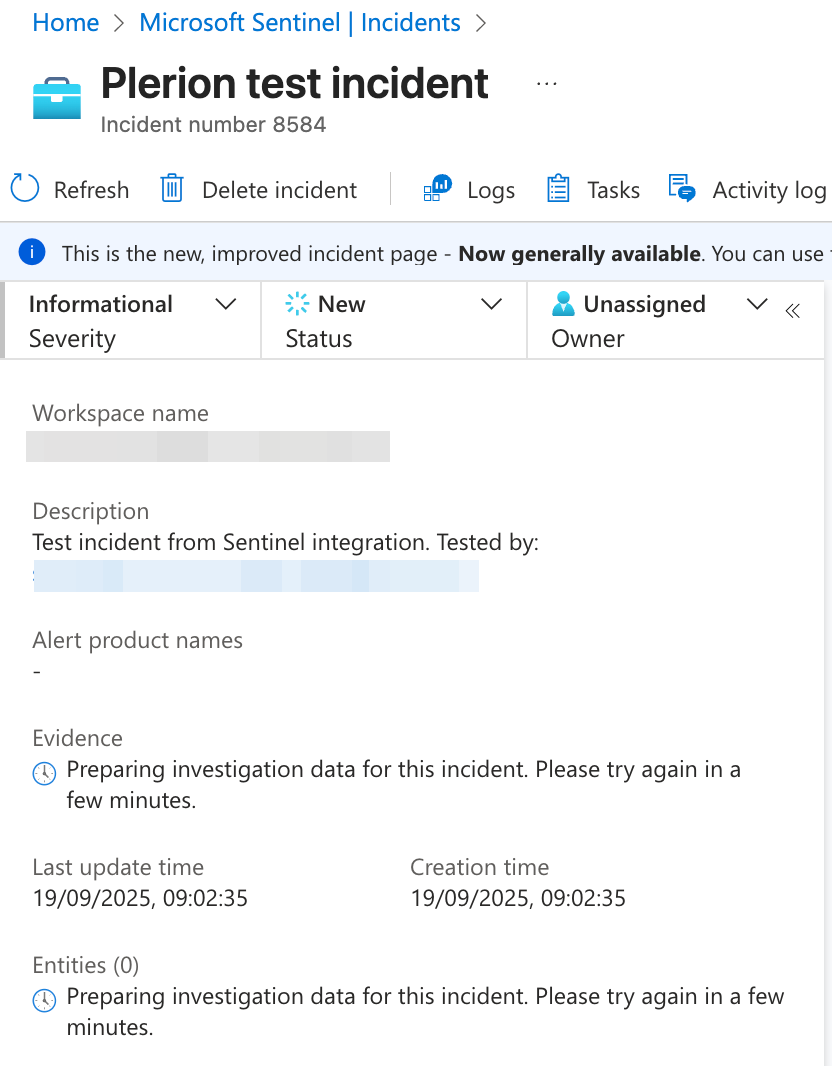This screenshot has height=1066, width=832.
Task: Click the blurred tester email link
Action: click(256, 576)
